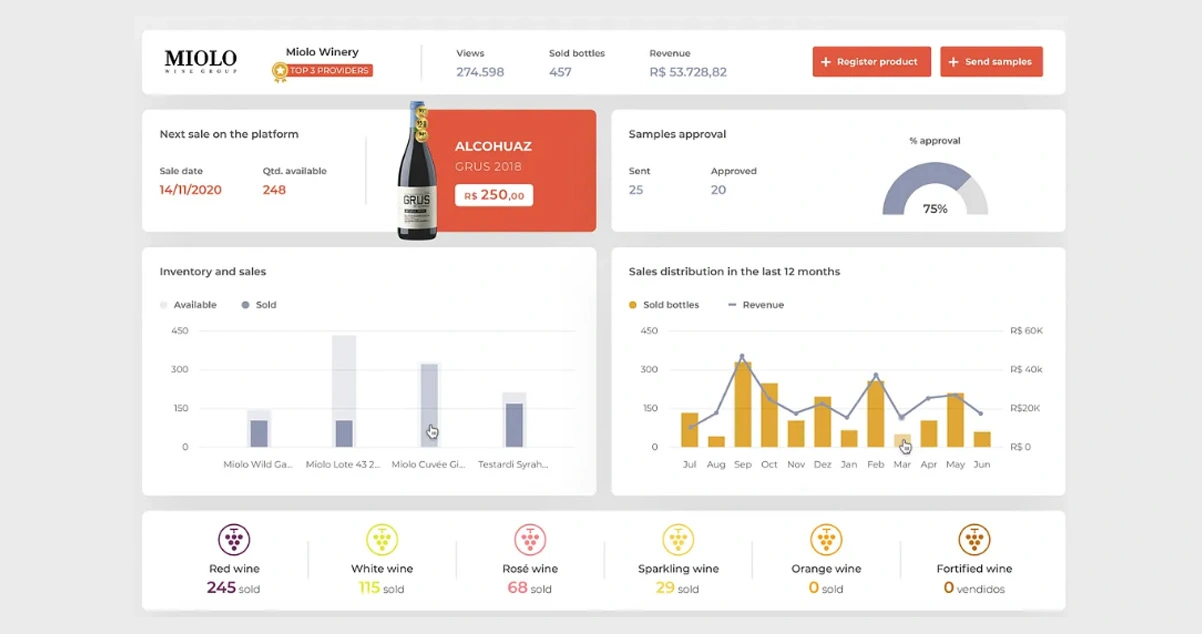This screenshot has width=1202, height=634.
Task: Click the Top 3 Providers medal badge
Action: tap(281, 71)
